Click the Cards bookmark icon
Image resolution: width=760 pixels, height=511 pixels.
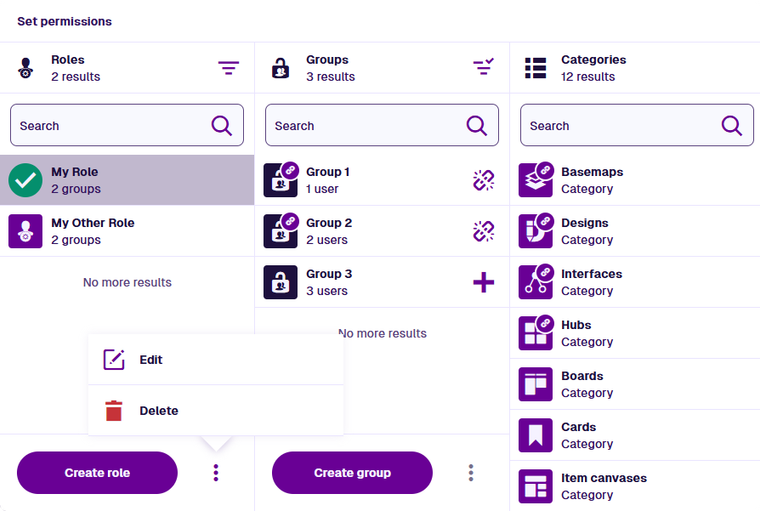click(x=536, y=435)
